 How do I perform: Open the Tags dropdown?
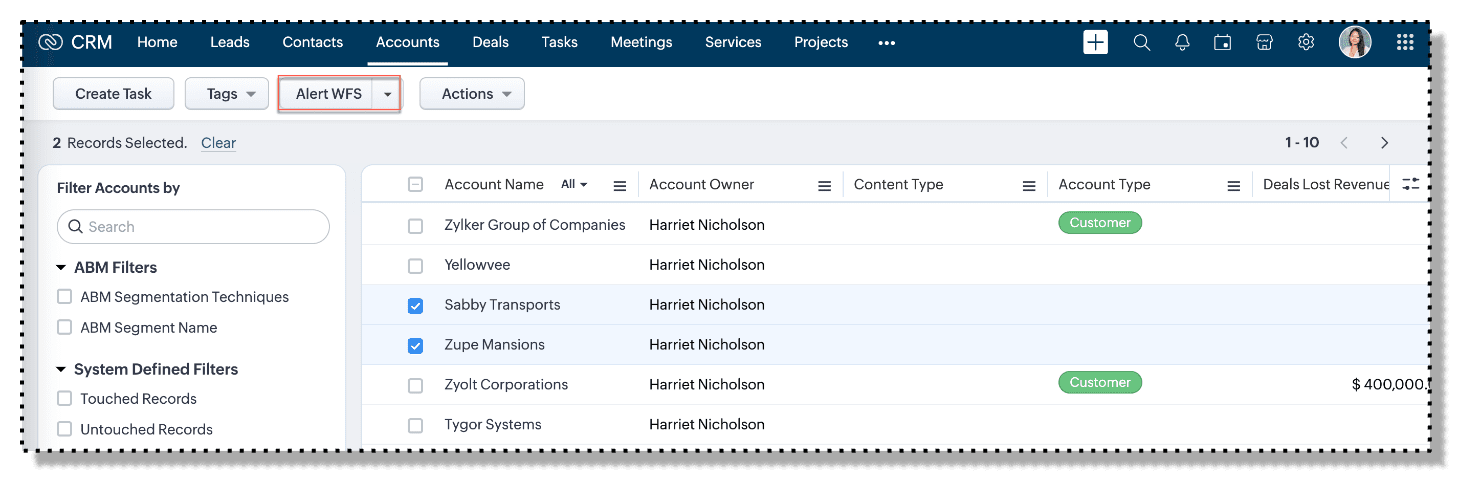[x=227, y=94]
